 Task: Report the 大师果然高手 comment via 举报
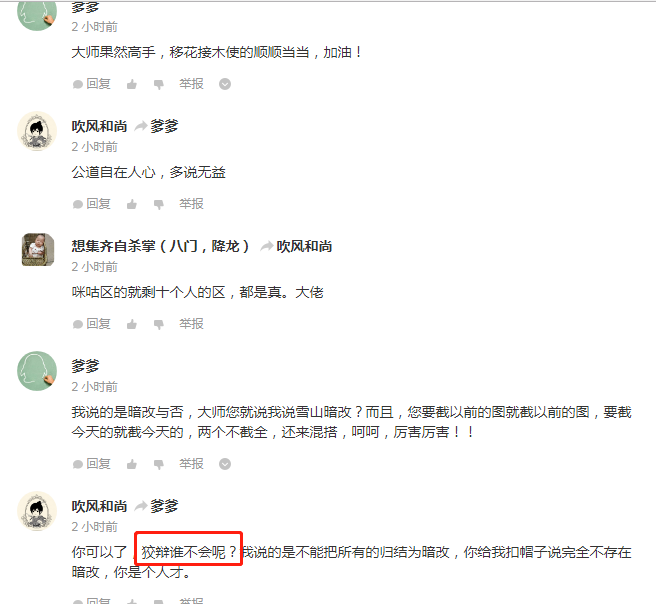(191, 84)
